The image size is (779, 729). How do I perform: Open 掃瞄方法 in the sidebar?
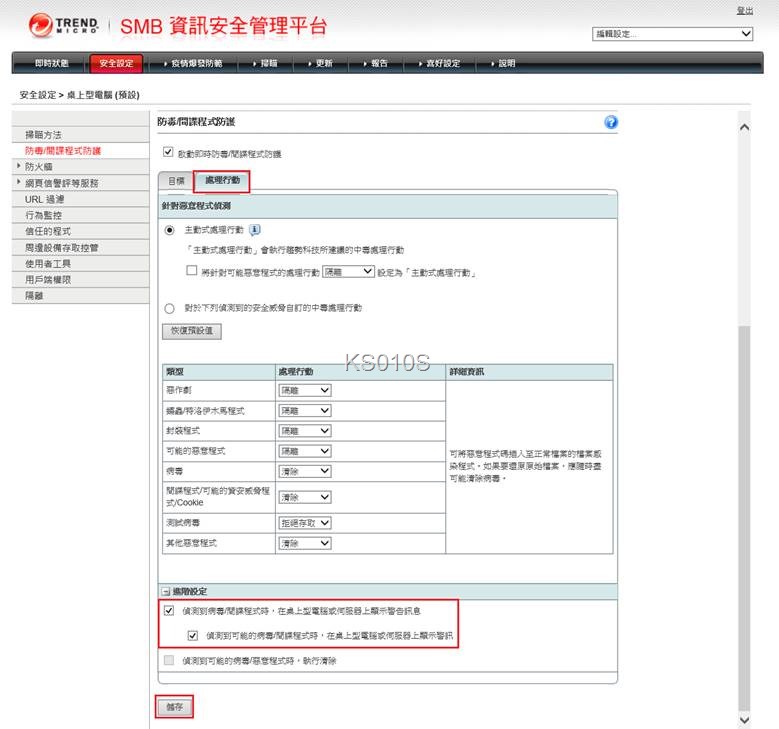(80, 135)
